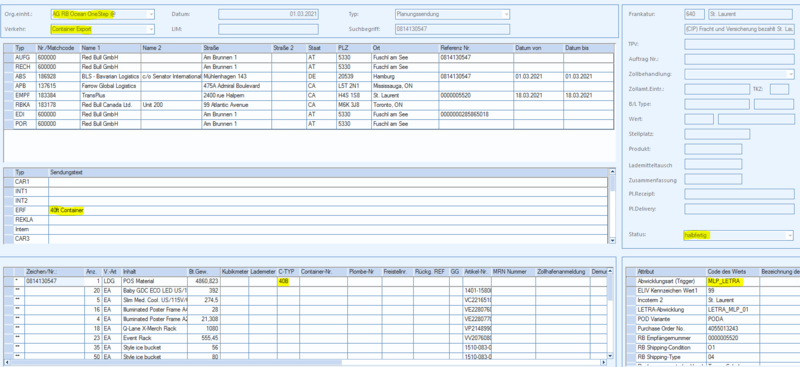The width and height of the screenshot is (800, 367).
Task: Open the Status halbfertig dropdown
Action: [791, 235]
